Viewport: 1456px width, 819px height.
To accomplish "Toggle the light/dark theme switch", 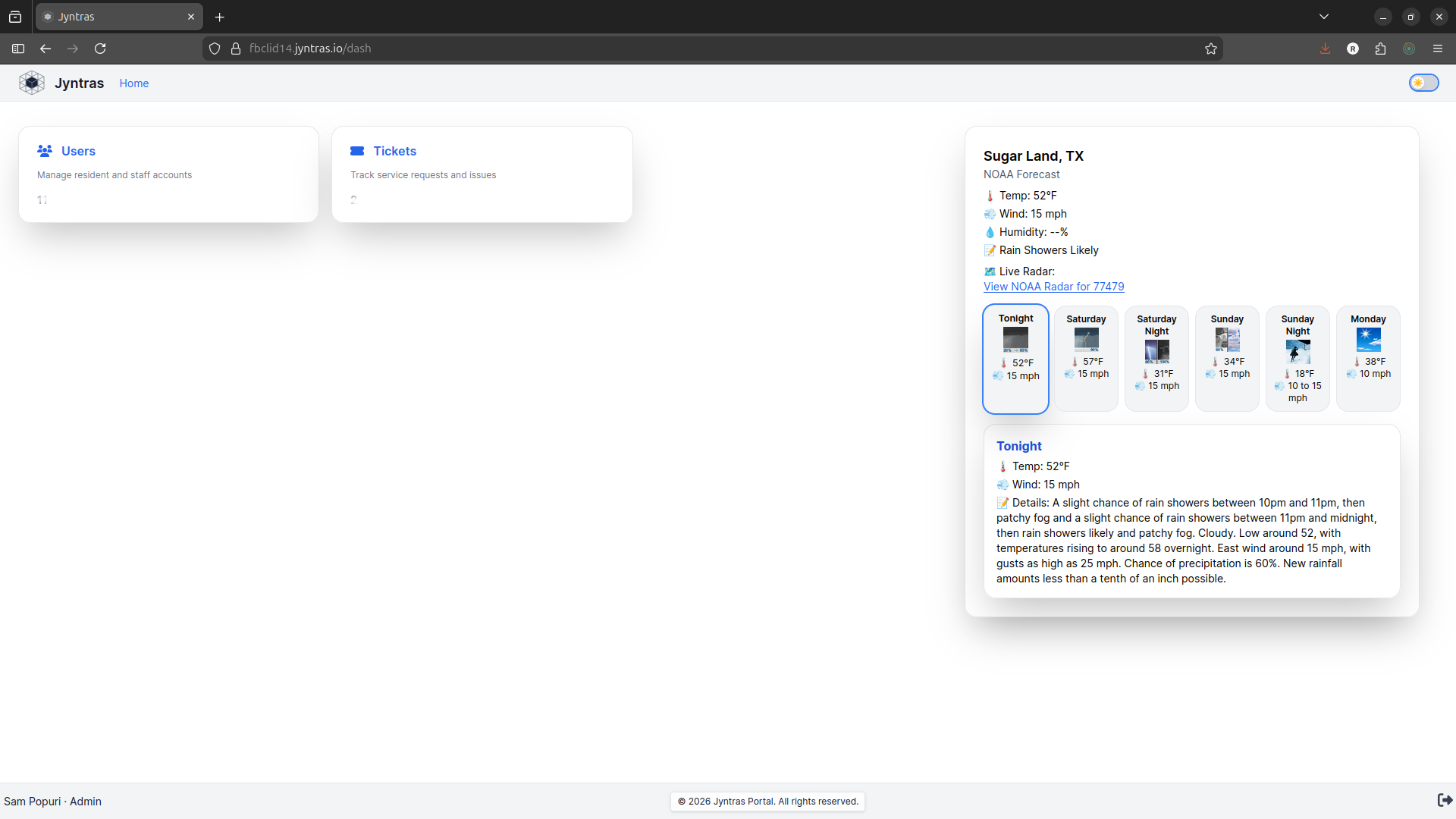I will (x=1423, y=83).
